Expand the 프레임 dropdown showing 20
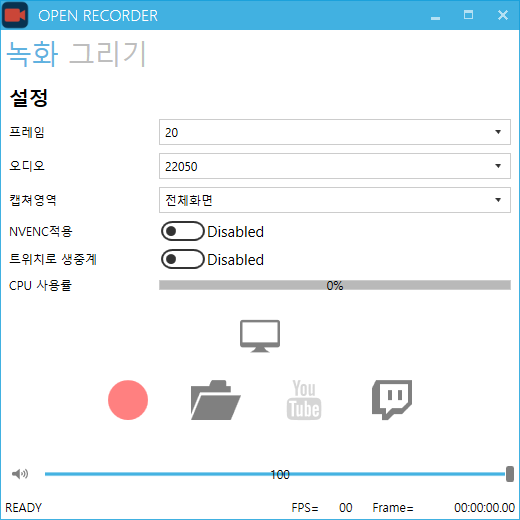The width and height of the screenshot is (520, 520). 335,132
